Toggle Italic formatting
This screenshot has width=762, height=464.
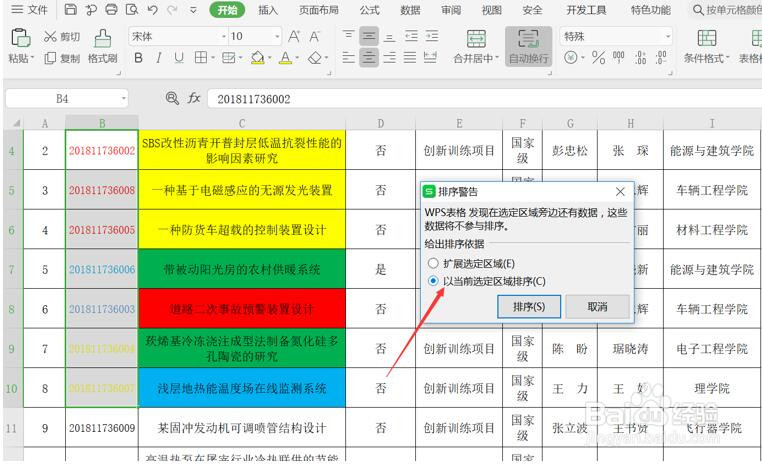coord(159,58)
